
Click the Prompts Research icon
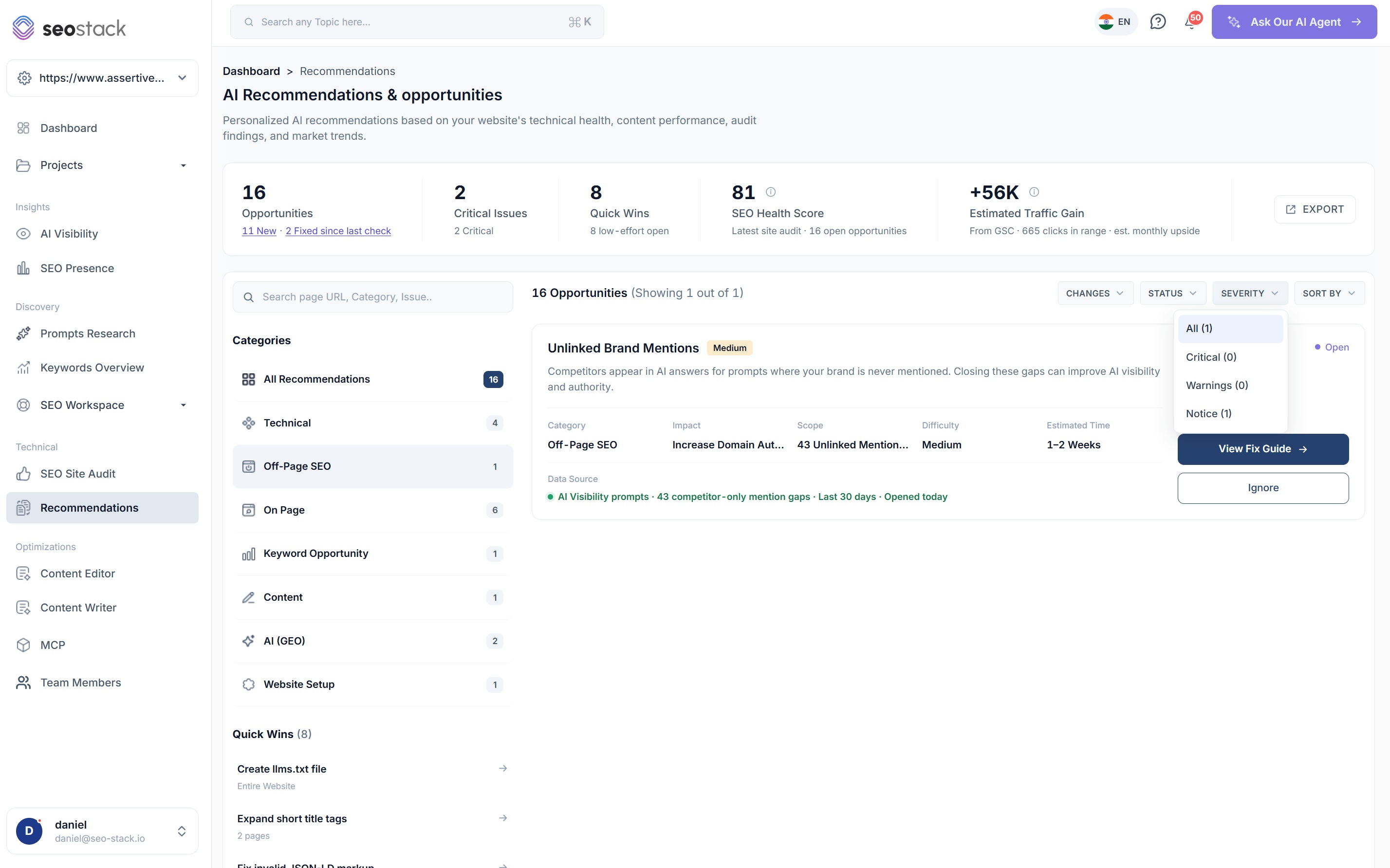[23, 333]
